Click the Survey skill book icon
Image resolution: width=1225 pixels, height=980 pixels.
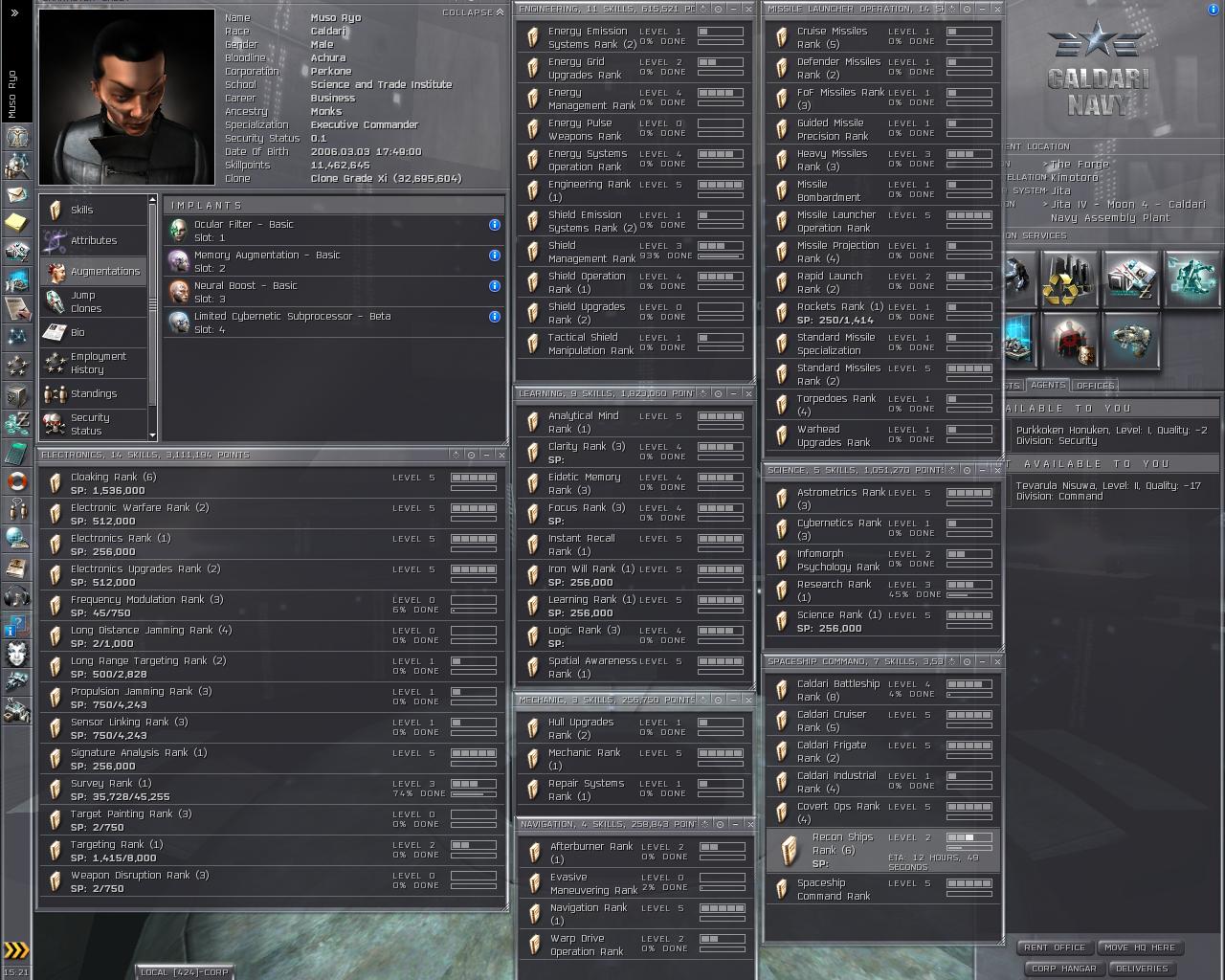click(x=56, y=790)
